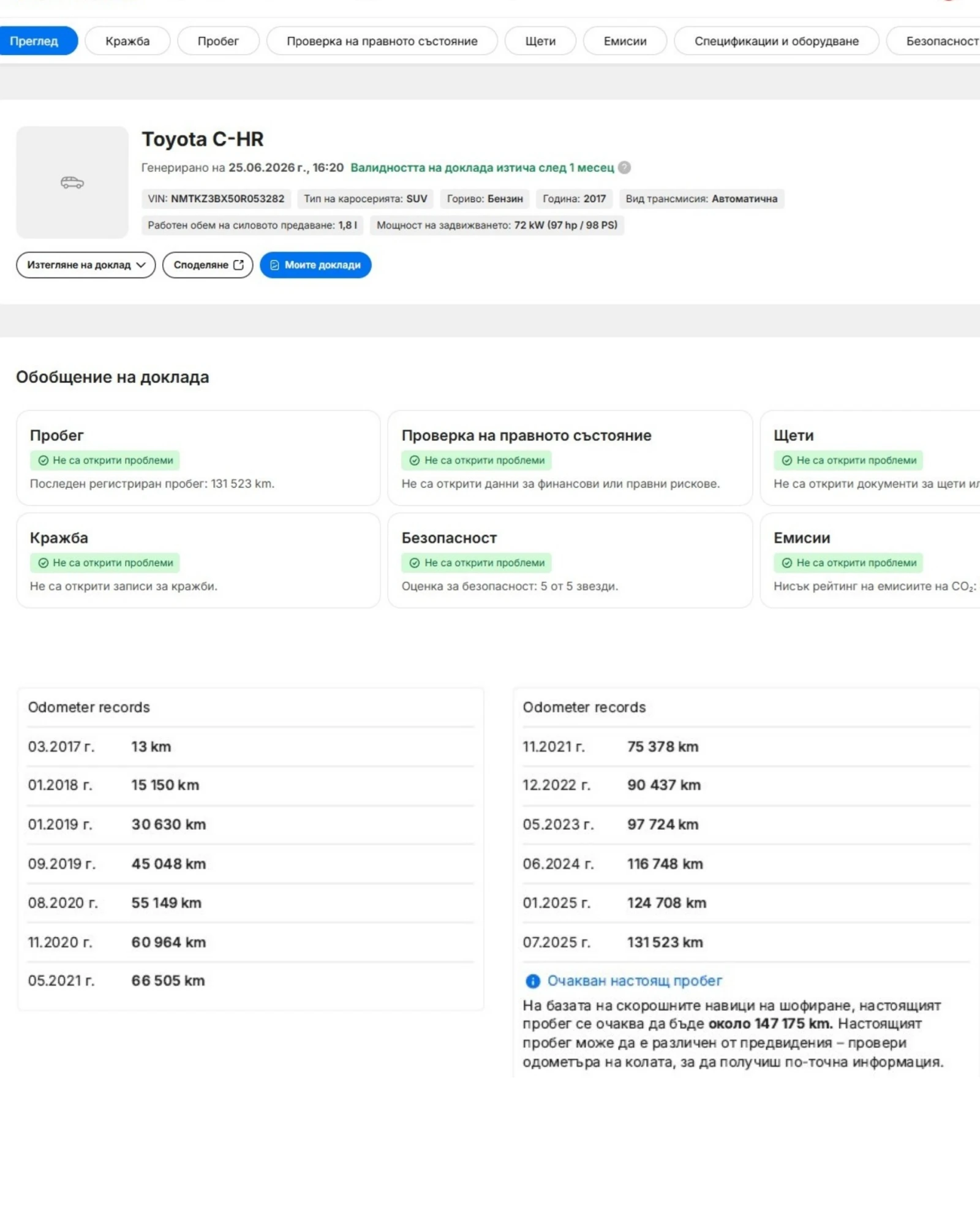Click the Пробег summary card heading
The height and width of the screenshot is (1225, 980).
[x=56, y=435]
